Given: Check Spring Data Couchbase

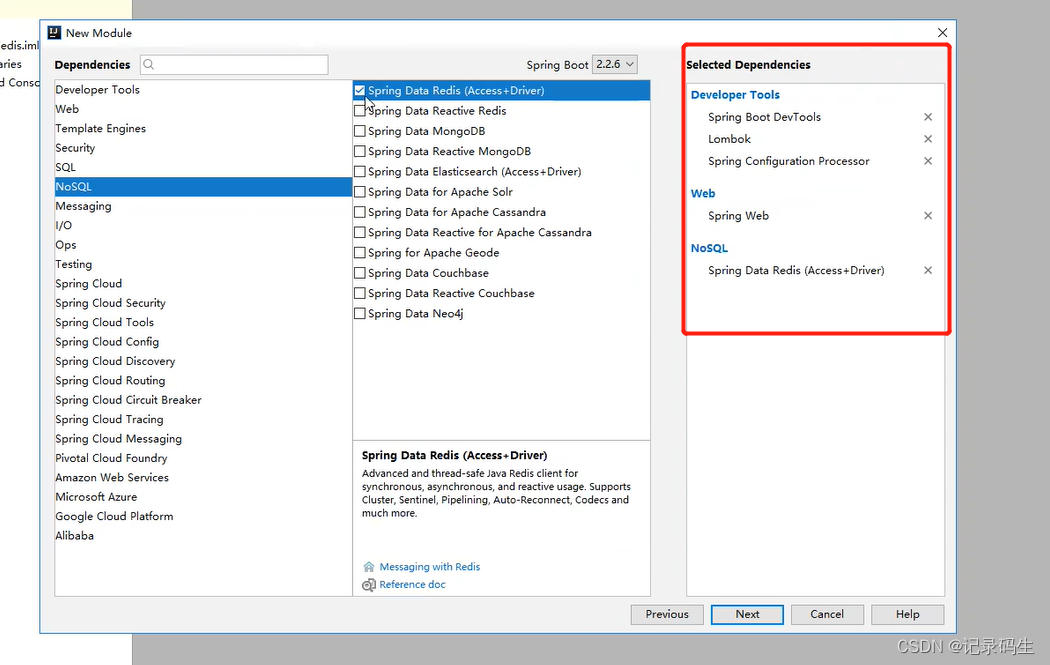Looking at the screenshot, I should [x=360, y=273].
